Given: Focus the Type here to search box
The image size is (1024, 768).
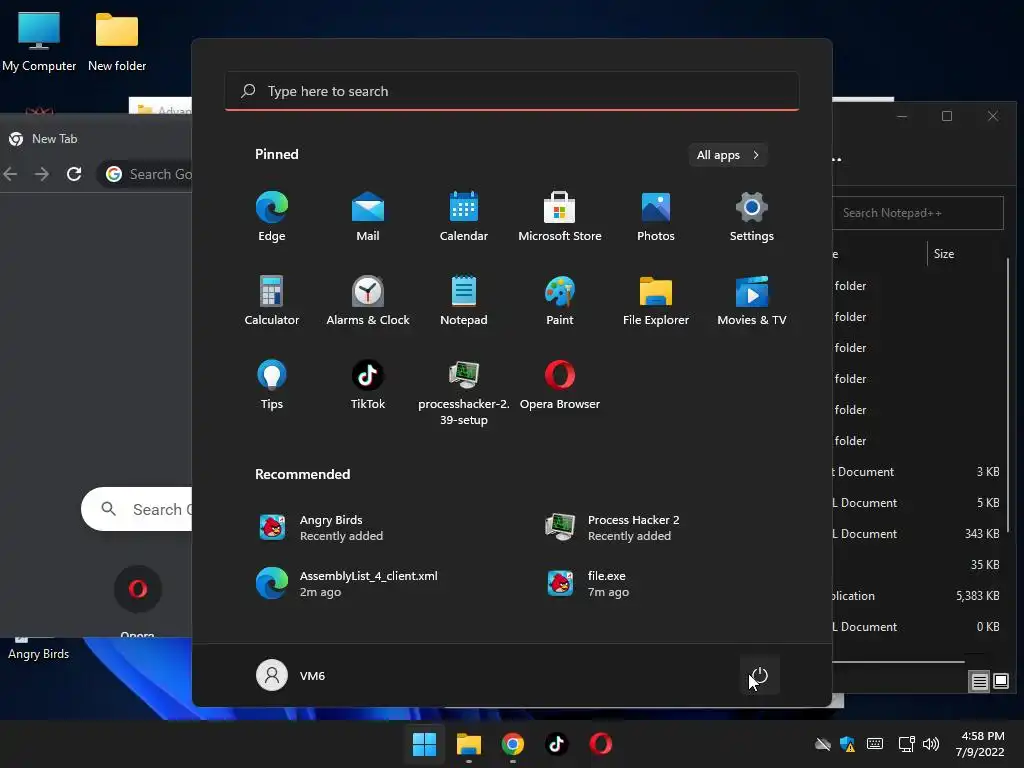Looking at the screenshot, I should pos(512,91).
